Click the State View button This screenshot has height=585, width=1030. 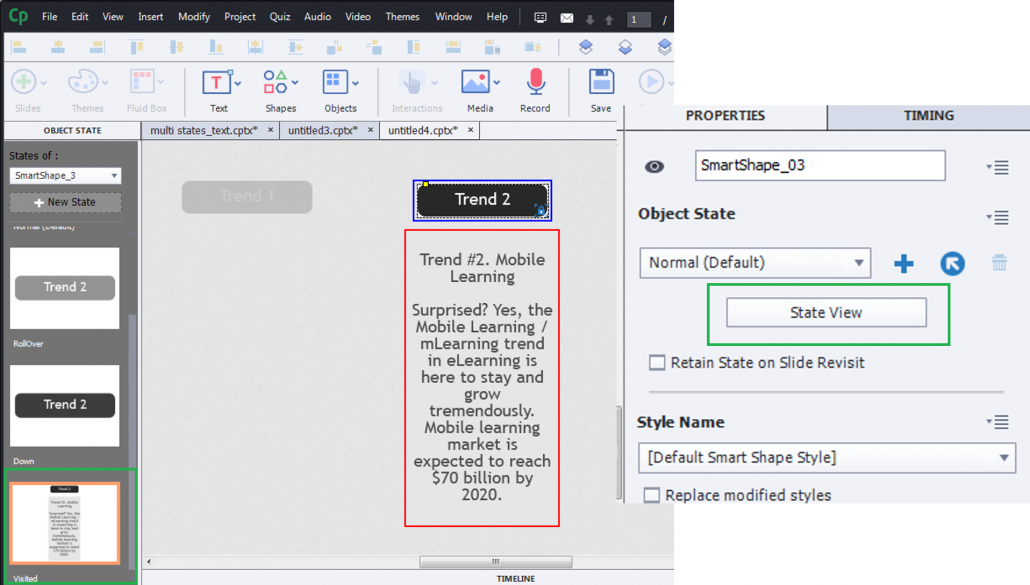tap(828, 312)
